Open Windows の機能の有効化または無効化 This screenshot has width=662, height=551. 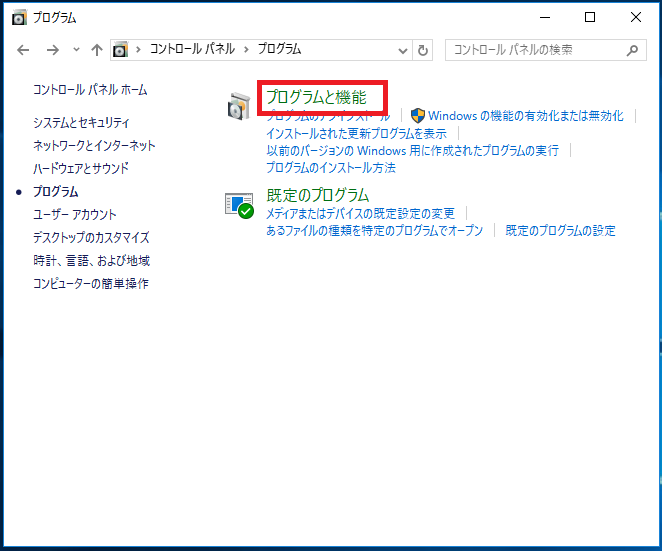(526, 116)
